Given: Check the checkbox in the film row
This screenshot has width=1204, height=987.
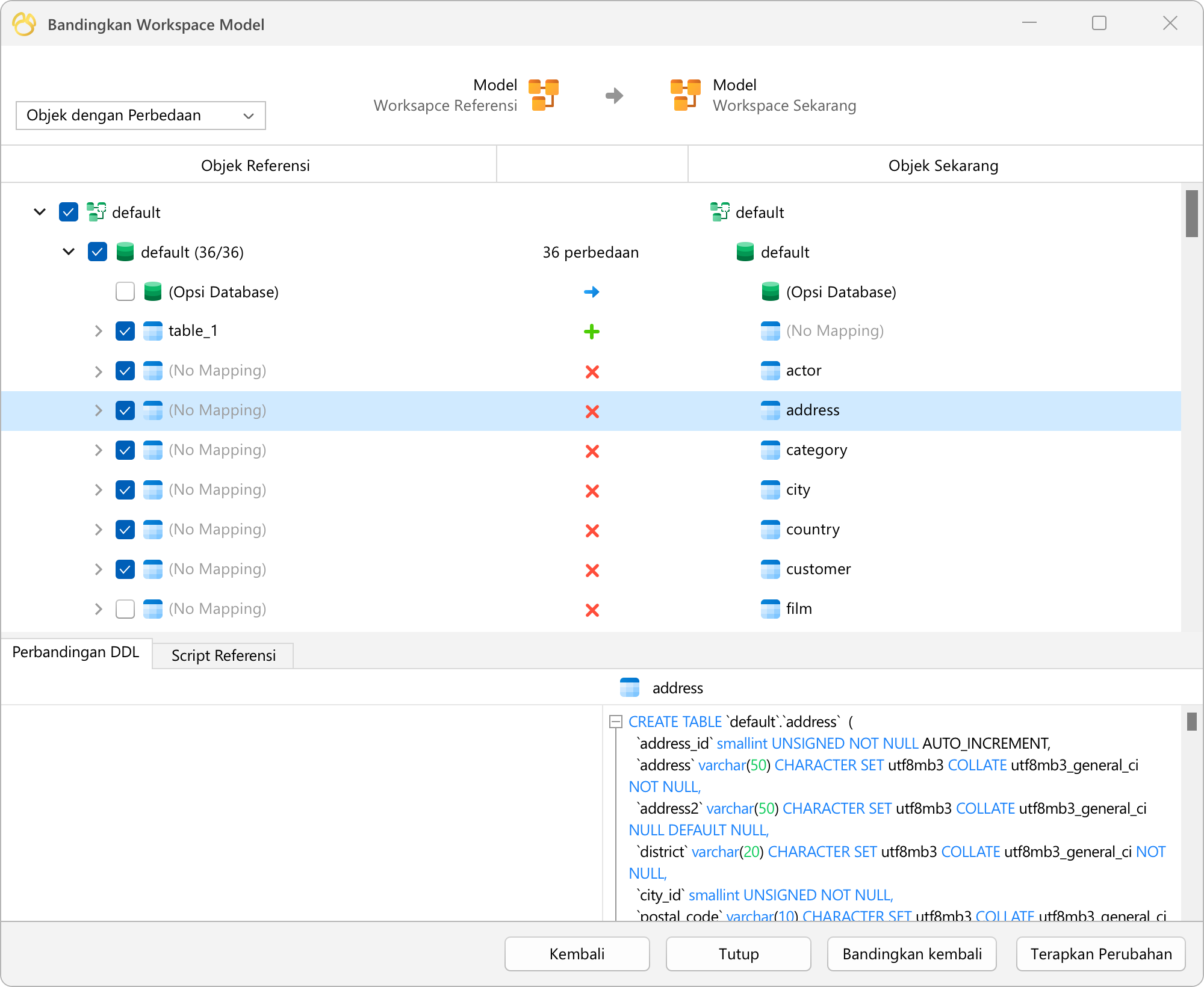Looking at the screenshot, I should (x=125, y=609).
